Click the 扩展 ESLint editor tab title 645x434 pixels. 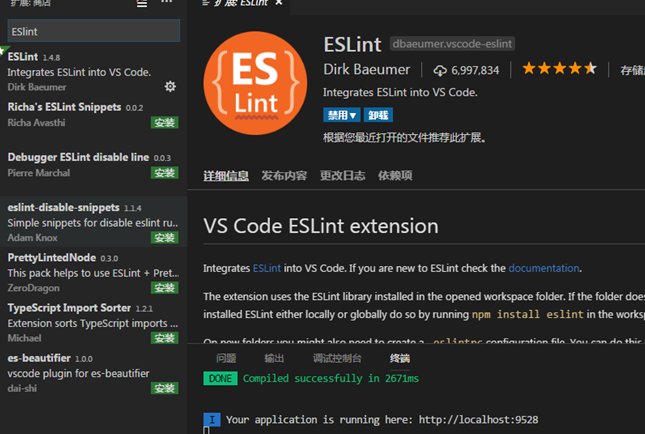coord(241,2)
